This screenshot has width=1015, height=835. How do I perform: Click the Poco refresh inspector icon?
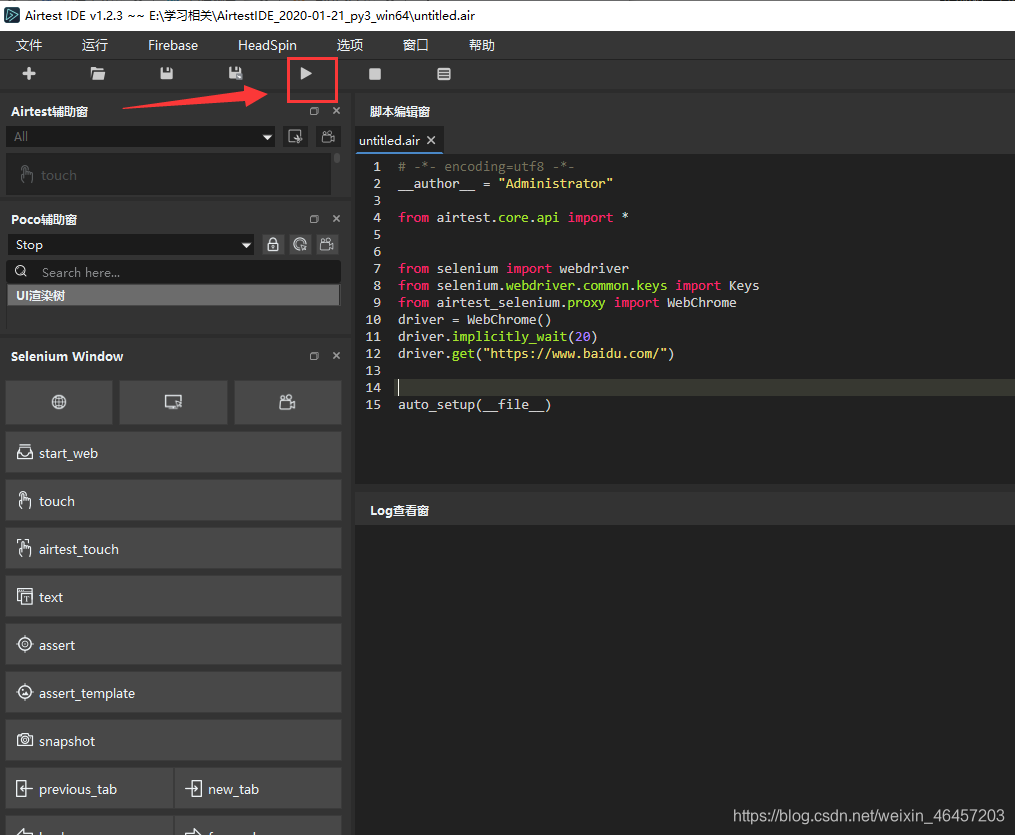coord(300,245)
